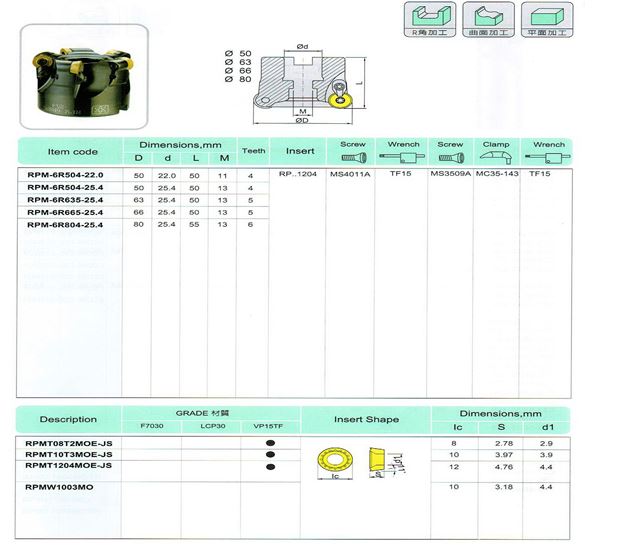Click the yellow insert side-view drawing
The image size is (632, 552).
pos(377,460)
